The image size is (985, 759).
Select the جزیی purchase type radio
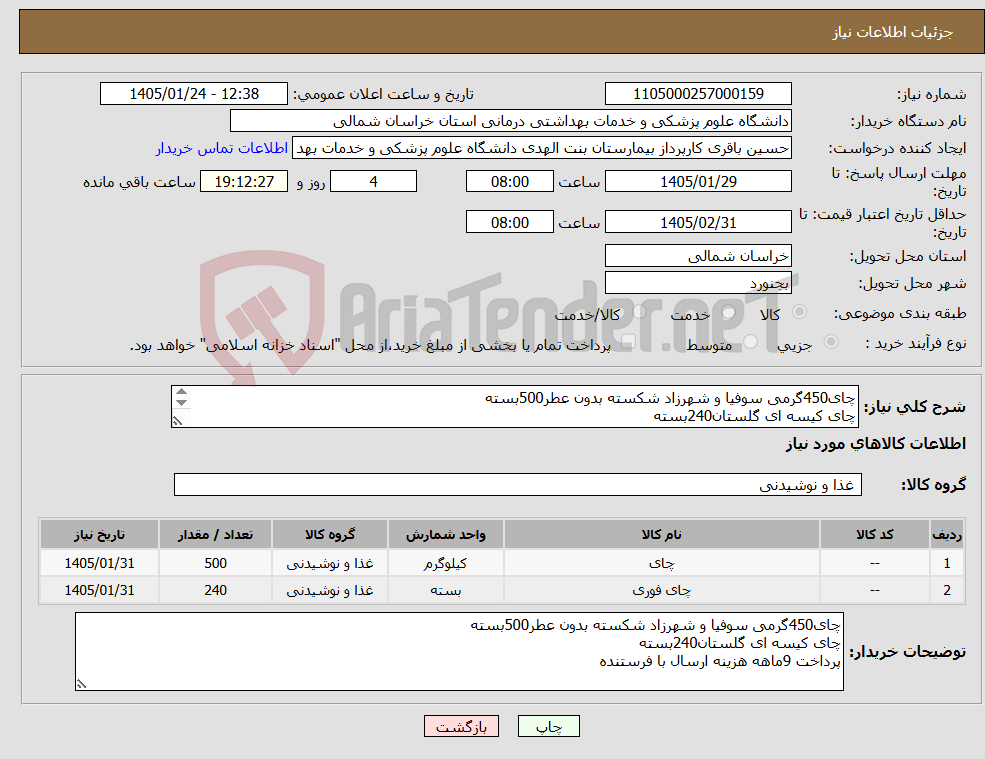point(830,342)
